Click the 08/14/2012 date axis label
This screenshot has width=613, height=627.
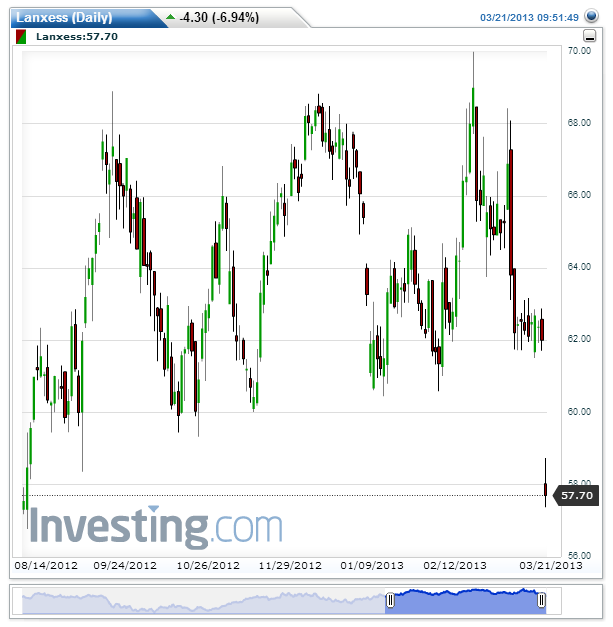click(x=46, y=565)
